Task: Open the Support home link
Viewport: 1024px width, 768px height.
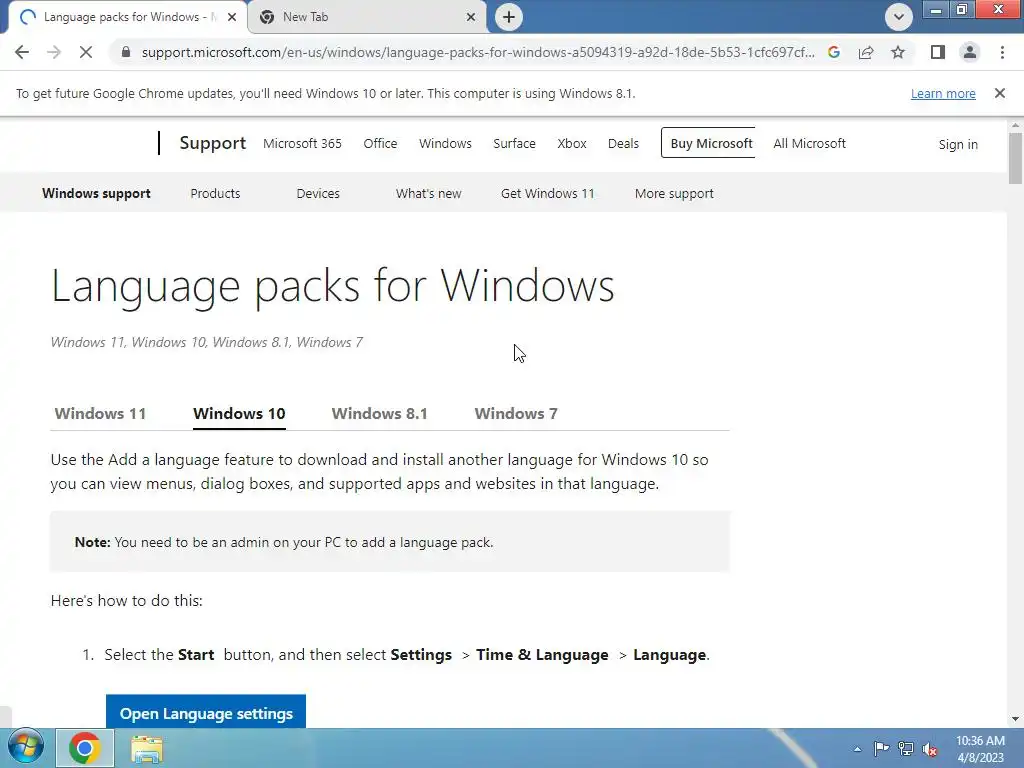Action: 213,143
